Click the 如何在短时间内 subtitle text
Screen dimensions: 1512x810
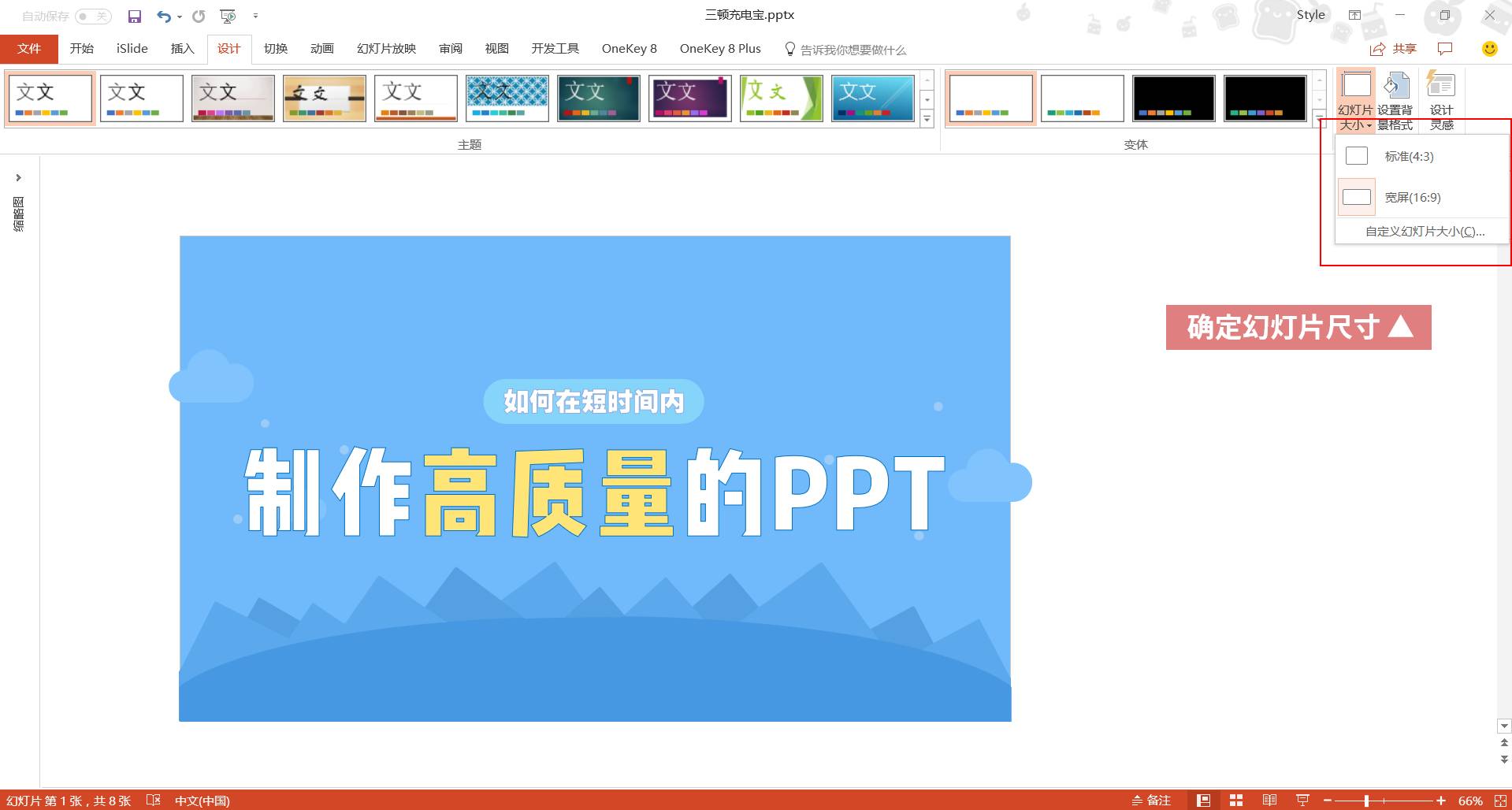click(x=593, y=401)
